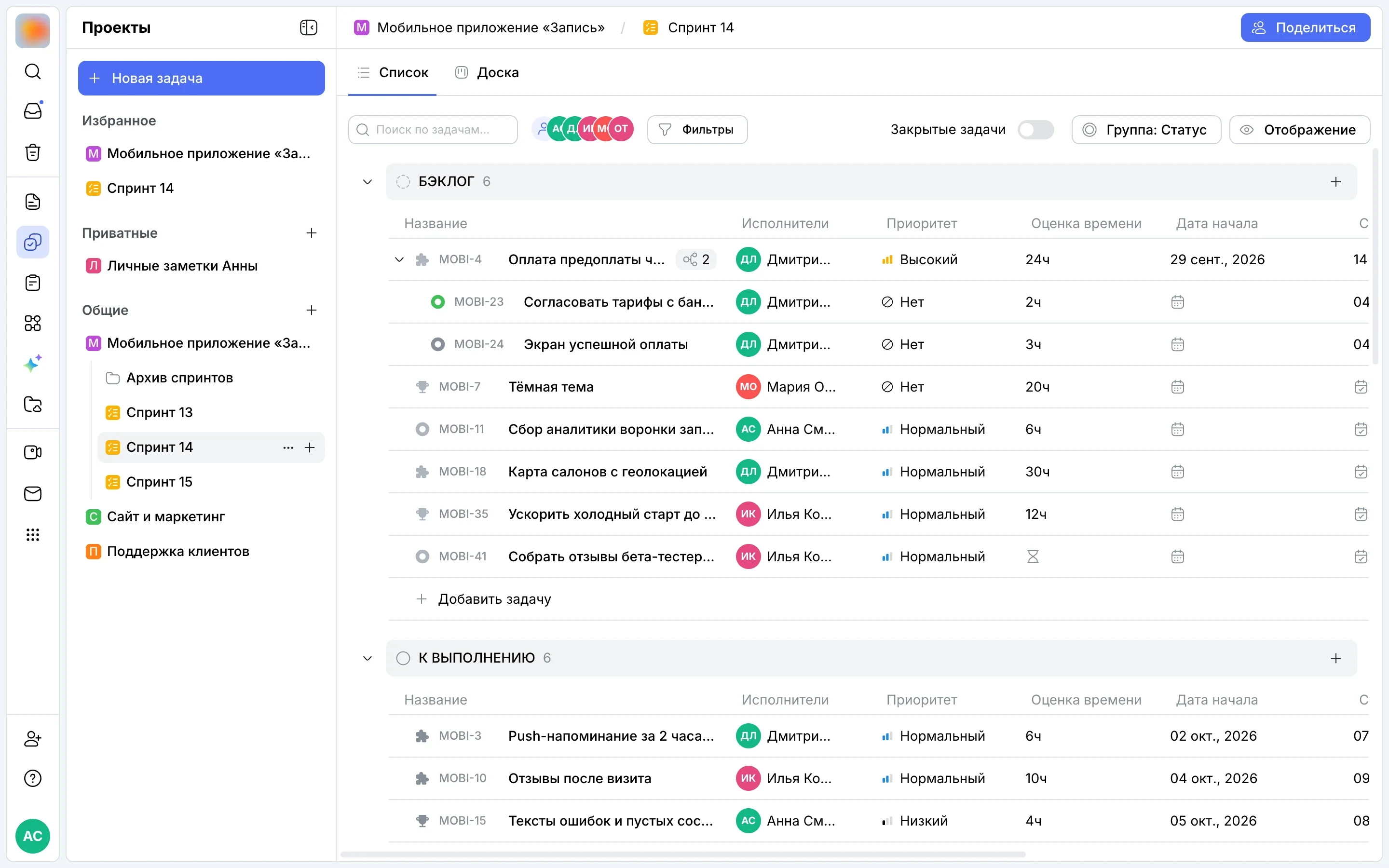Click the invite user icon
This screenshot has height=868, width=1389.
click(33, 738)
